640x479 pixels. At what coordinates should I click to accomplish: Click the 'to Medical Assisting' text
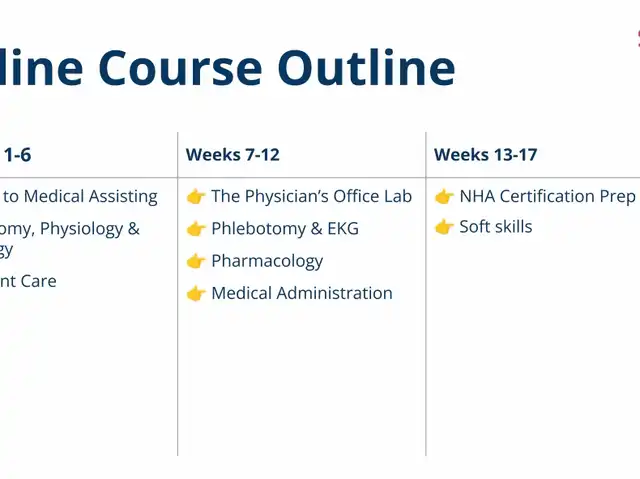coord(81,197)
